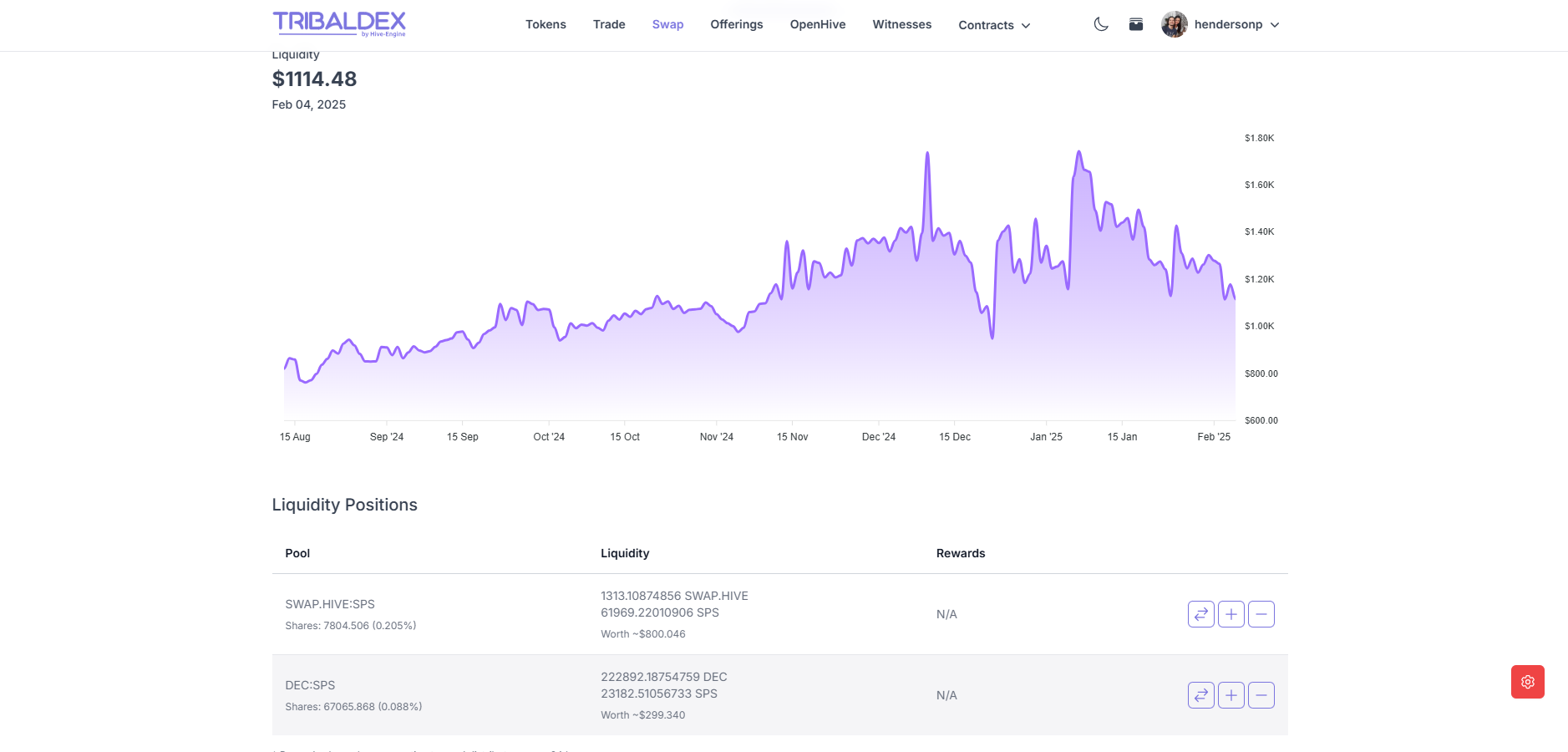The height and width of the screenshot is (752, 1568).
Task: Click the $1114.48 liquidity value
Action: [x=314, y=79]
